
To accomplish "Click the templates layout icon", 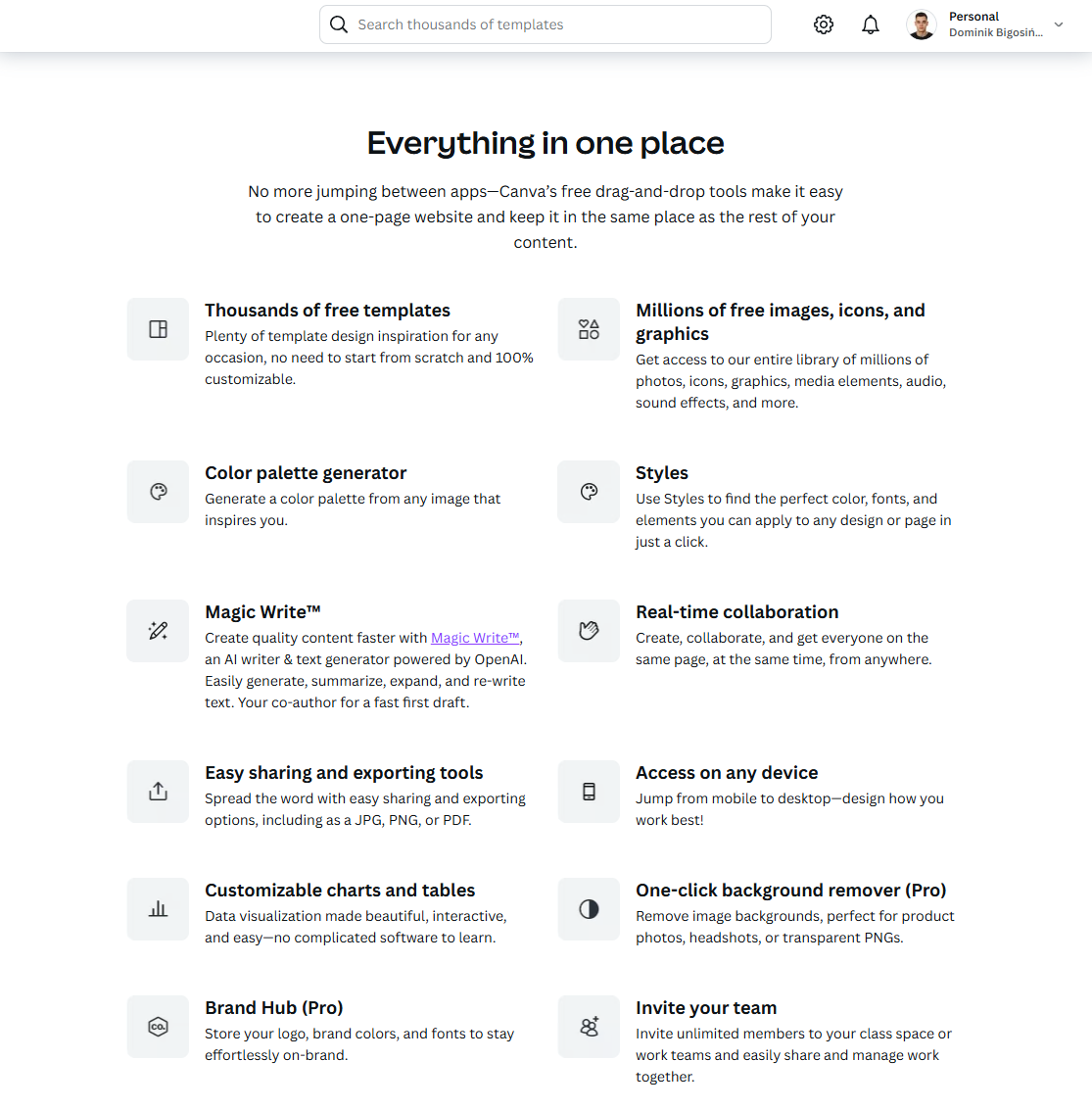I will click(158, 329).
